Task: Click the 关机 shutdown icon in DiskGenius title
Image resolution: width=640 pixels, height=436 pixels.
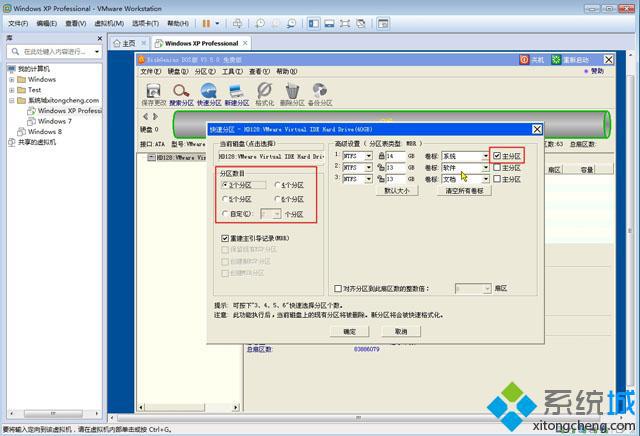Action: click(524, 60)
